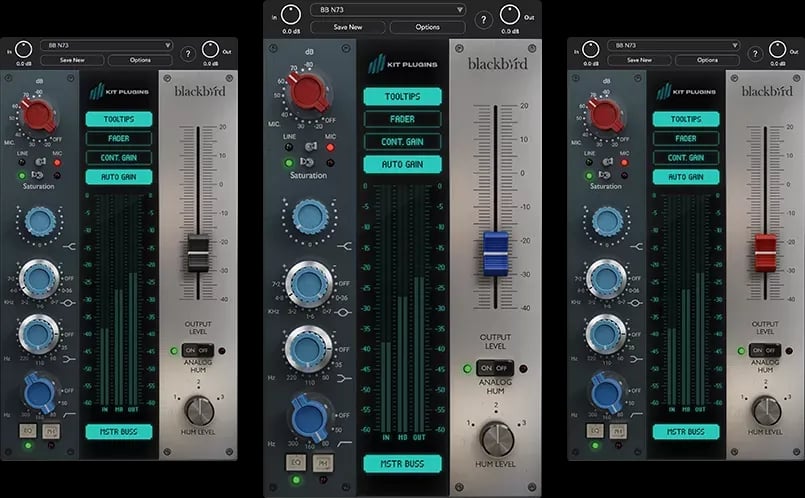Click Tooltips on right plugin
The height and width of the screenshot is (498, 805).
point(686,119)
